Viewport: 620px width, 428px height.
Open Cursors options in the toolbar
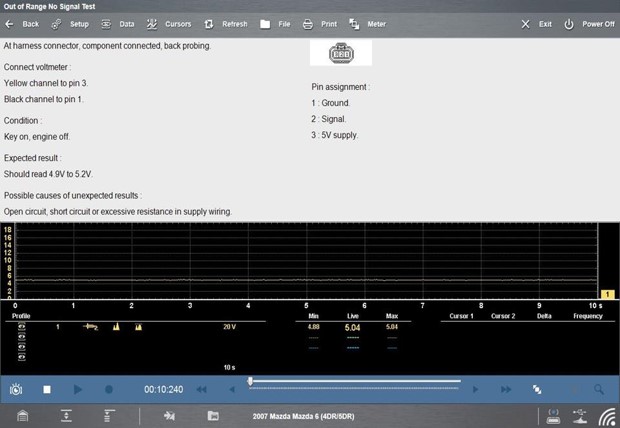click(x=168, y=23)
